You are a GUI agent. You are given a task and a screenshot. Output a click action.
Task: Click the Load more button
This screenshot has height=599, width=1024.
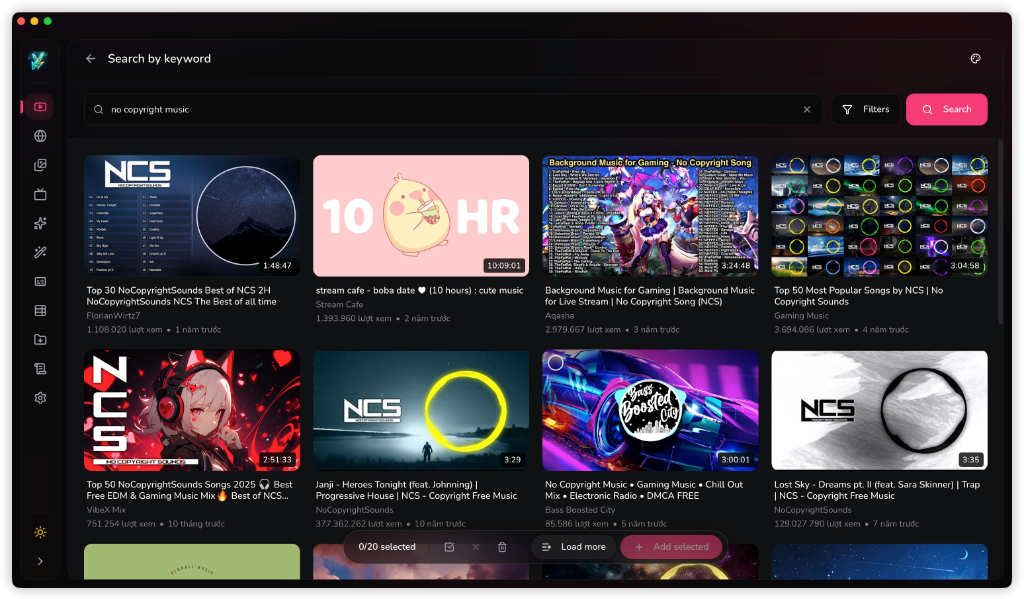click(x=573, y=547)
